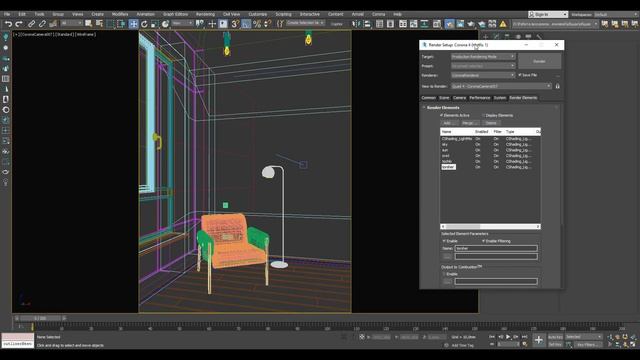Click the Name column header in the elements list
This screenshot has width=640, height=360.
click(457, 132)
